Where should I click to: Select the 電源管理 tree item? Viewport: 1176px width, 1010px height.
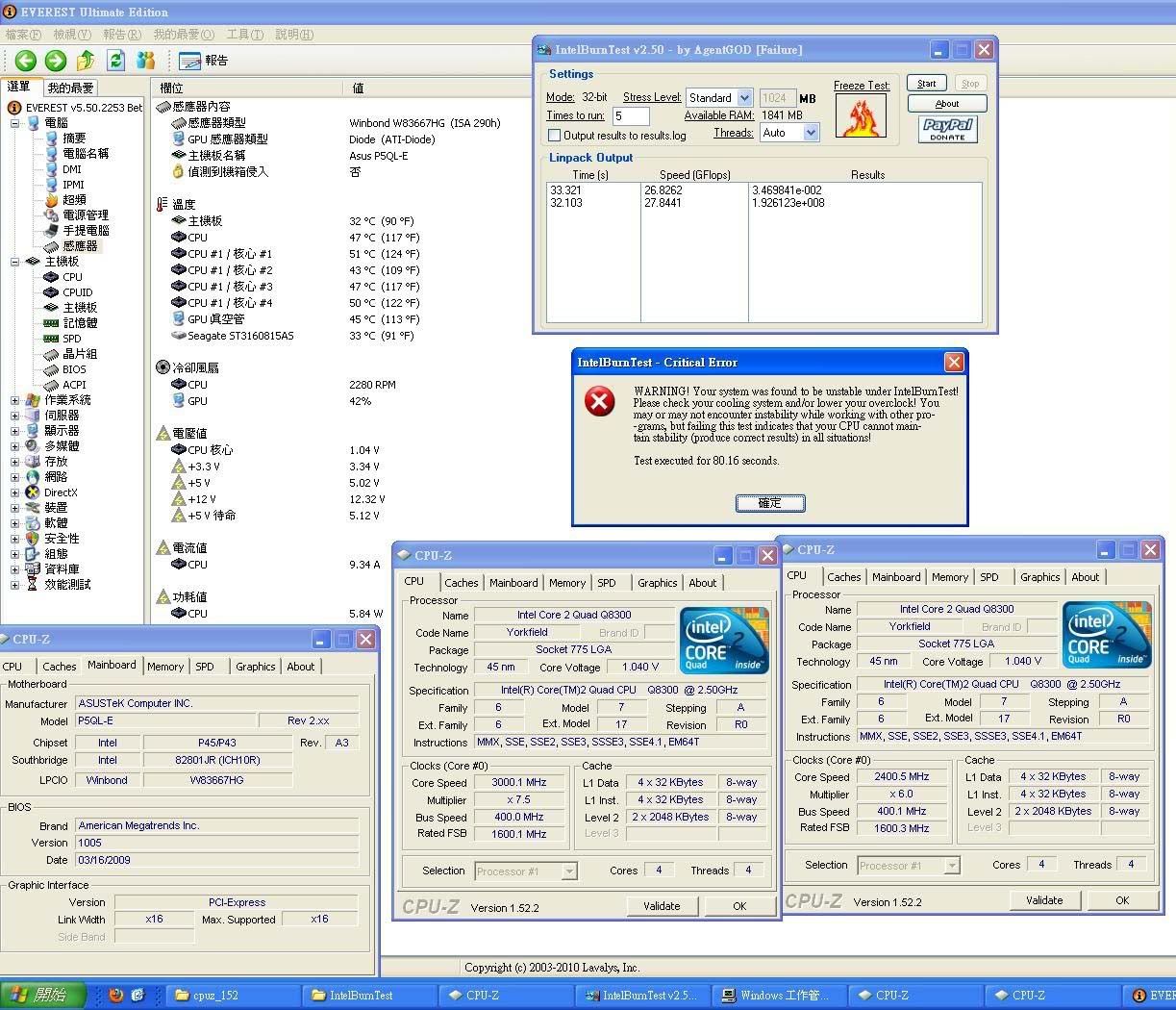pyautogui.click(x=86, y=215)
